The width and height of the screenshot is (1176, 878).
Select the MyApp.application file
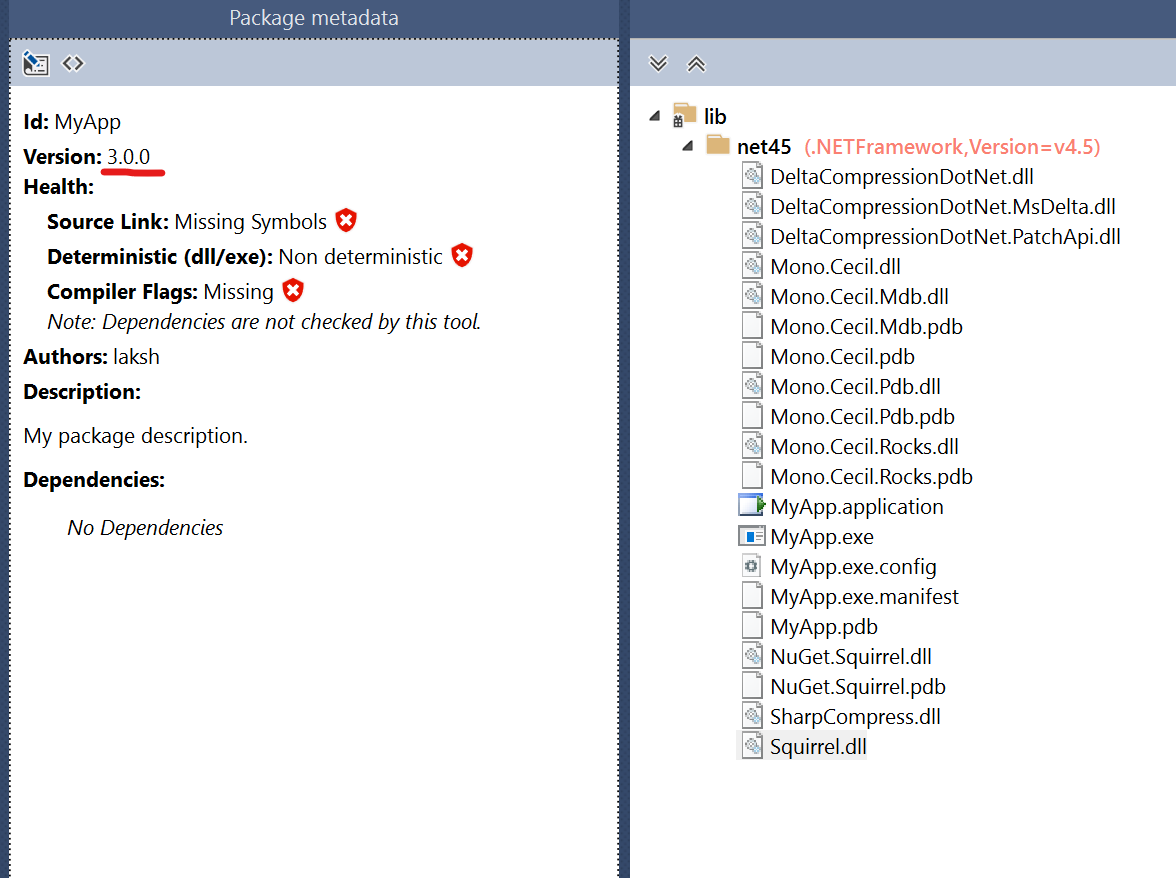click(856, 507)
